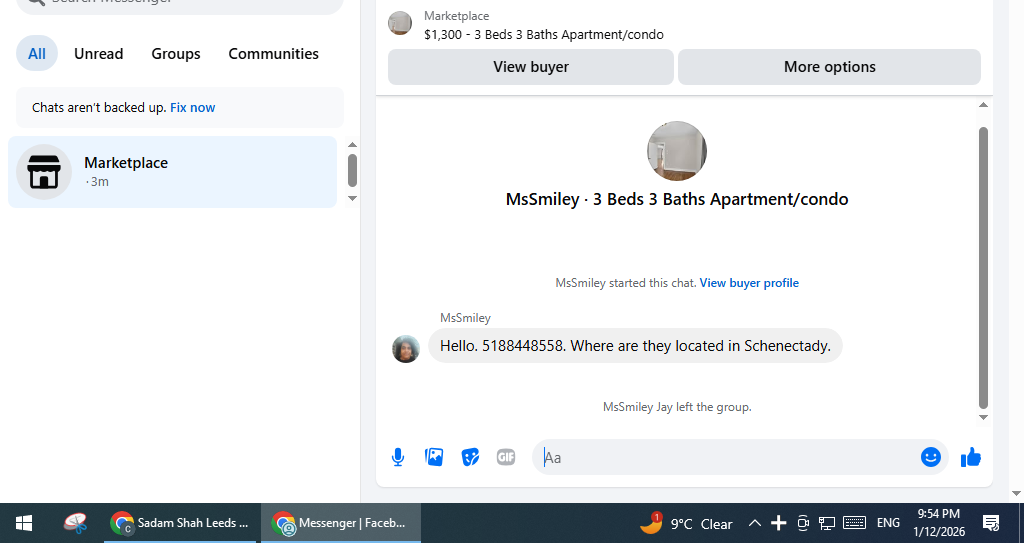Click the plus tray icon
The image size is (1024, 543).
[x=778, y=523]
